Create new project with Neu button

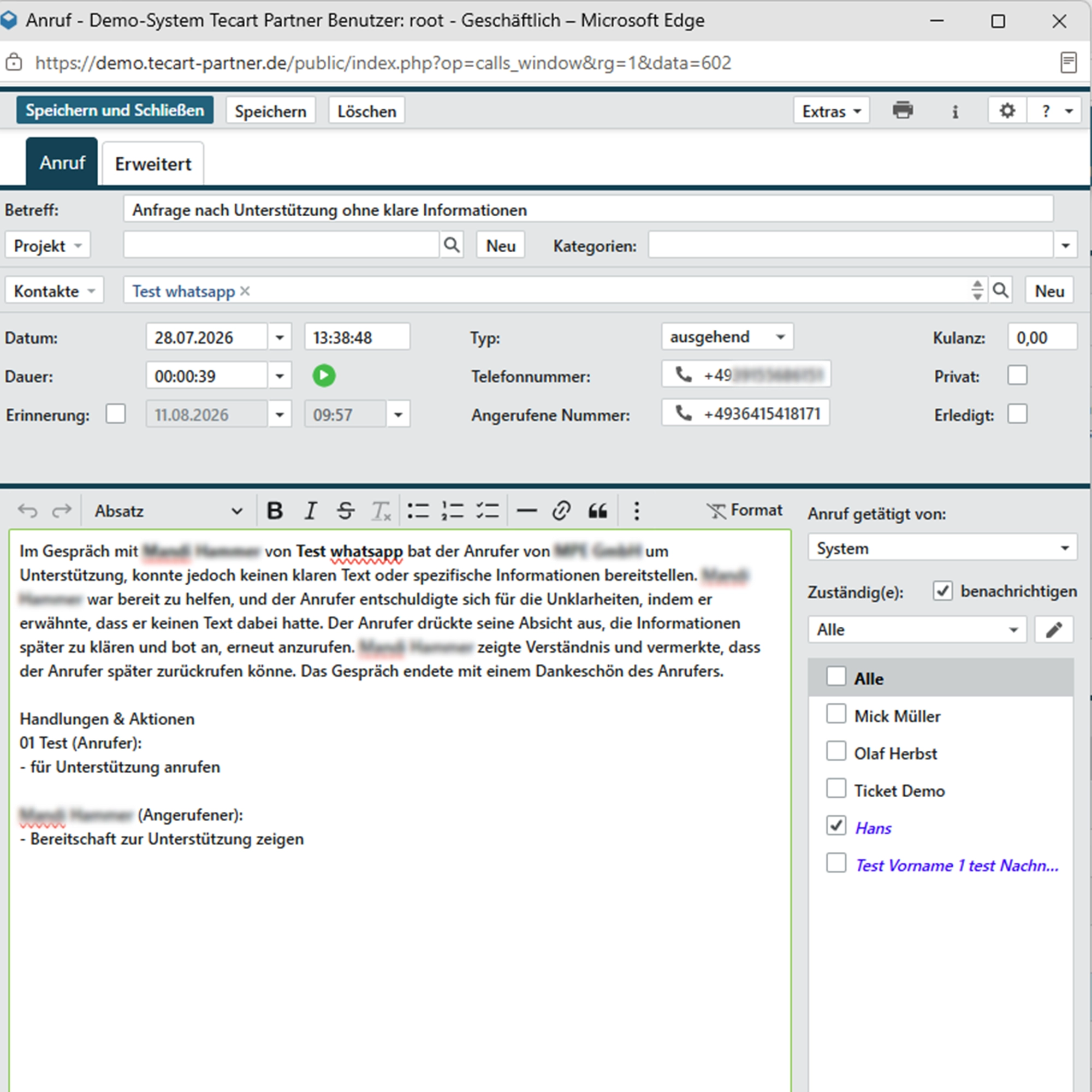click(501, 245)
